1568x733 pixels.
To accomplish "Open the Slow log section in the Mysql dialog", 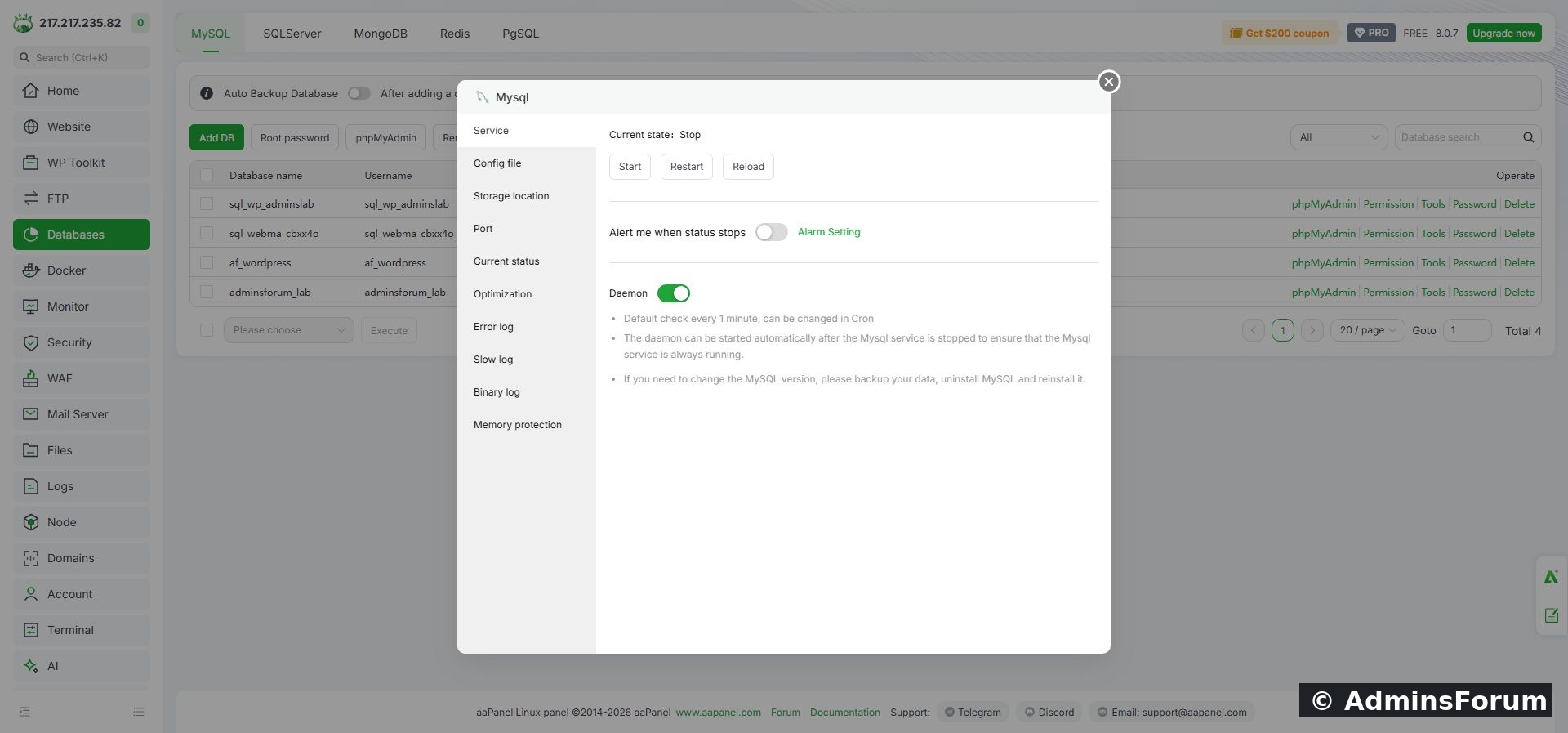I will [527, 360].
